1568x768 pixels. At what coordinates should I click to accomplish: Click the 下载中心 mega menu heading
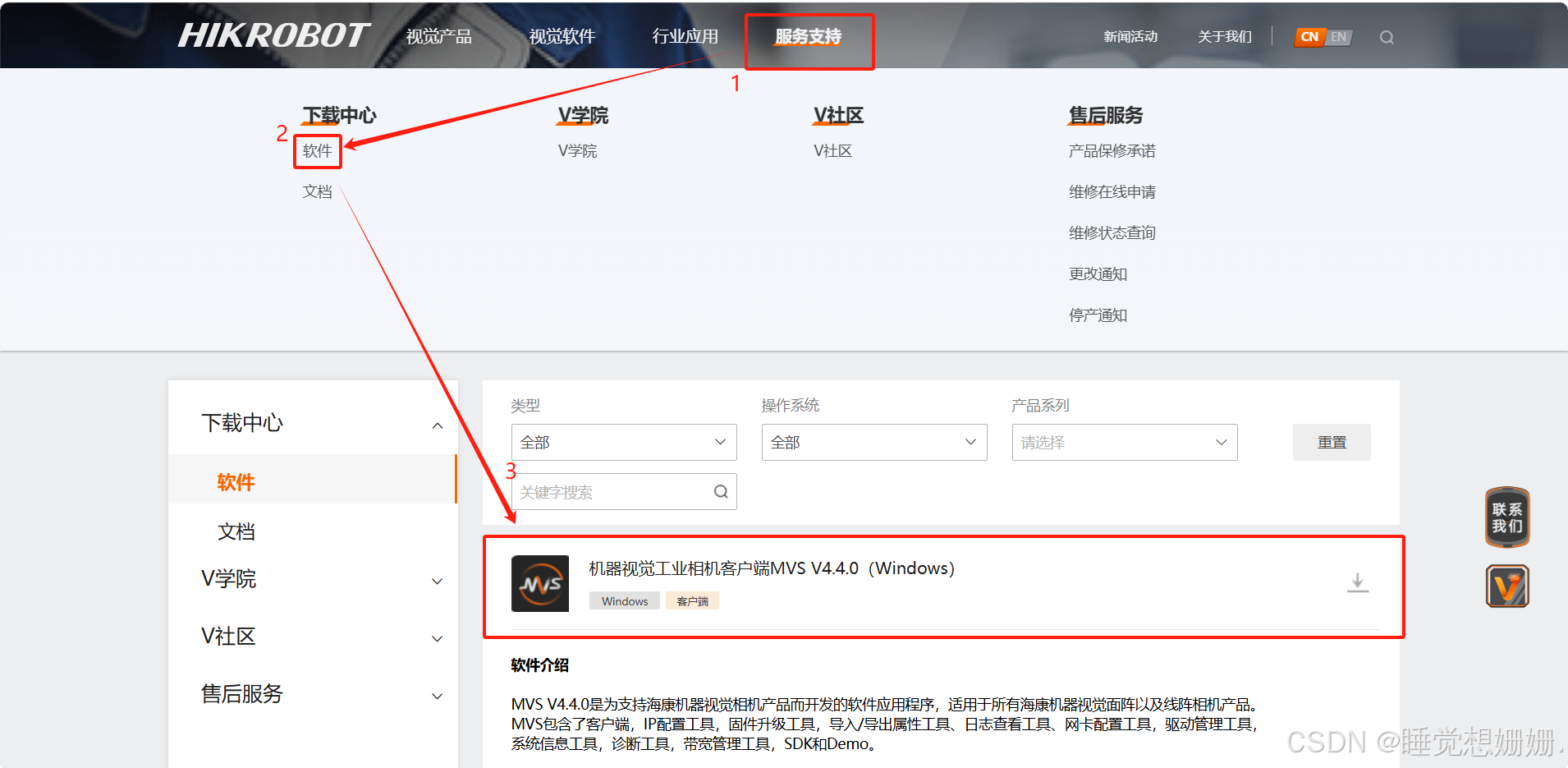click(x=339, y=115)
